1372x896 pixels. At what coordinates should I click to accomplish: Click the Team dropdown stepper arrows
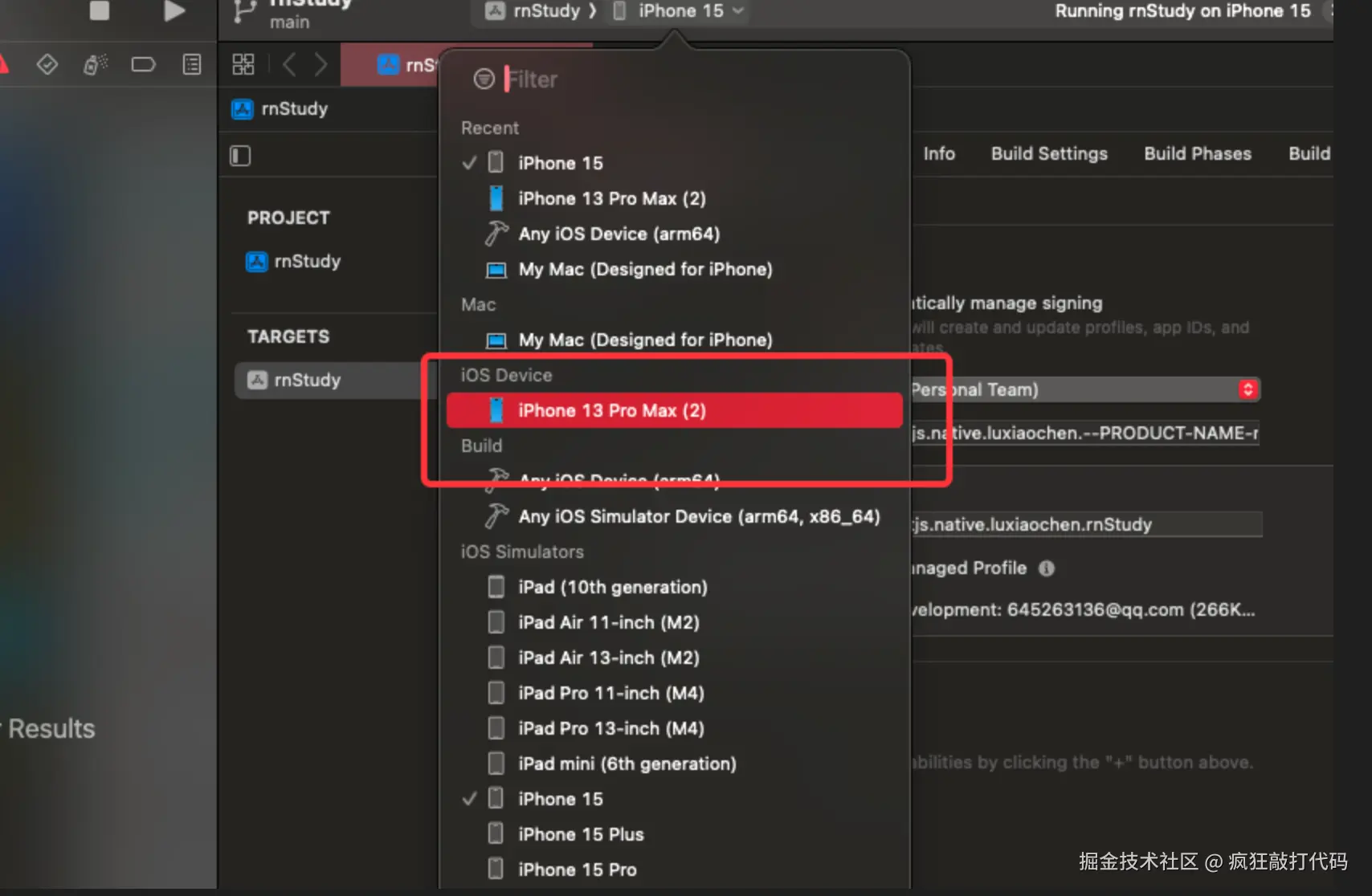1247,389
